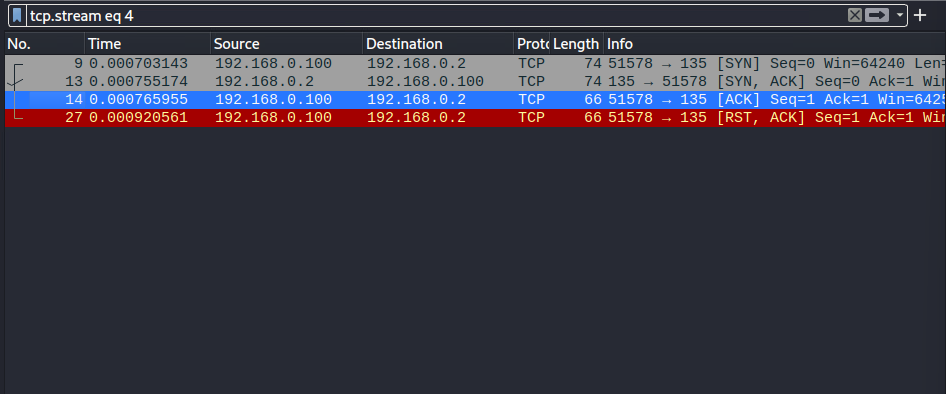Sort by the Source column header
This screenshot has height=394, width=946.
click(287, 44)
